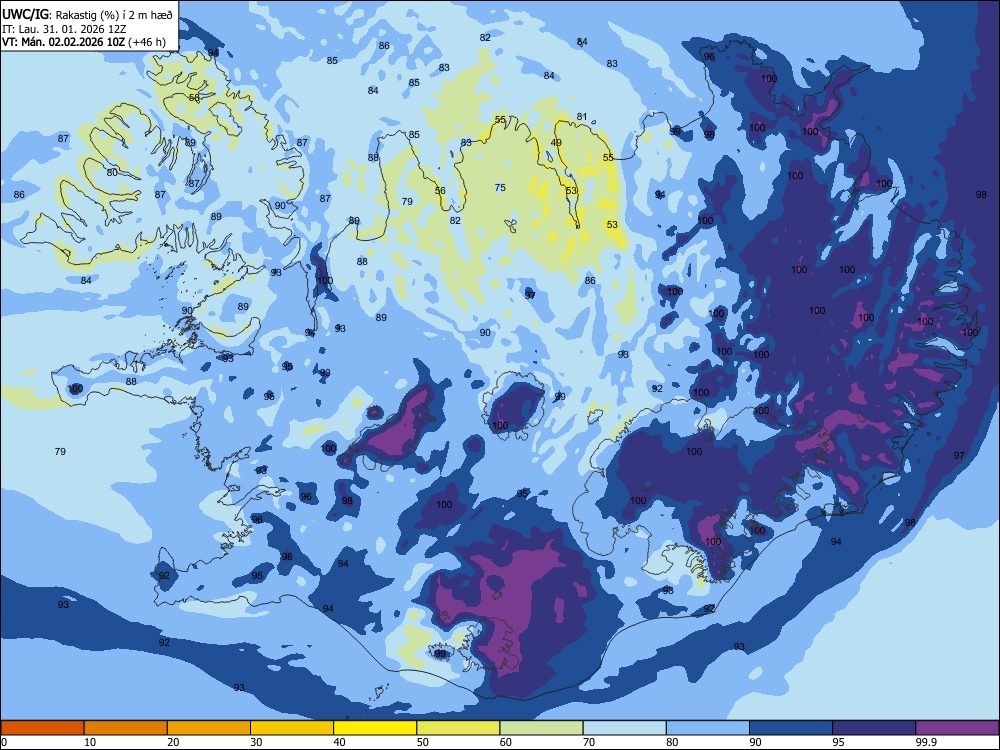Screen dimensions: 1000x750
Task: Click the legend tick label 0
Action: 4,742
